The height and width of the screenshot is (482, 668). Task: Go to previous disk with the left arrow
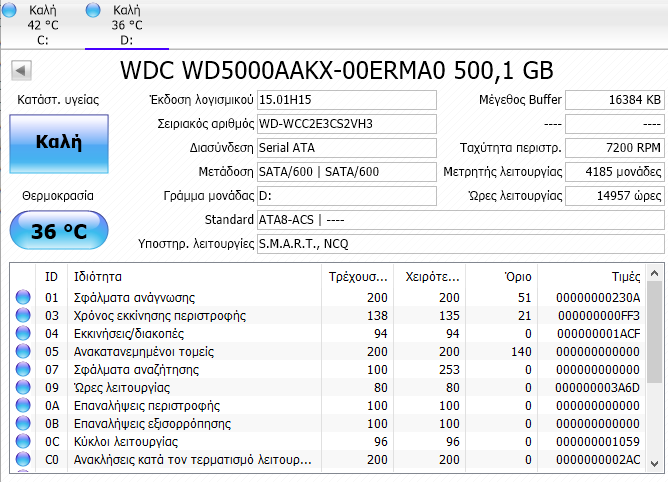[21, 70]
